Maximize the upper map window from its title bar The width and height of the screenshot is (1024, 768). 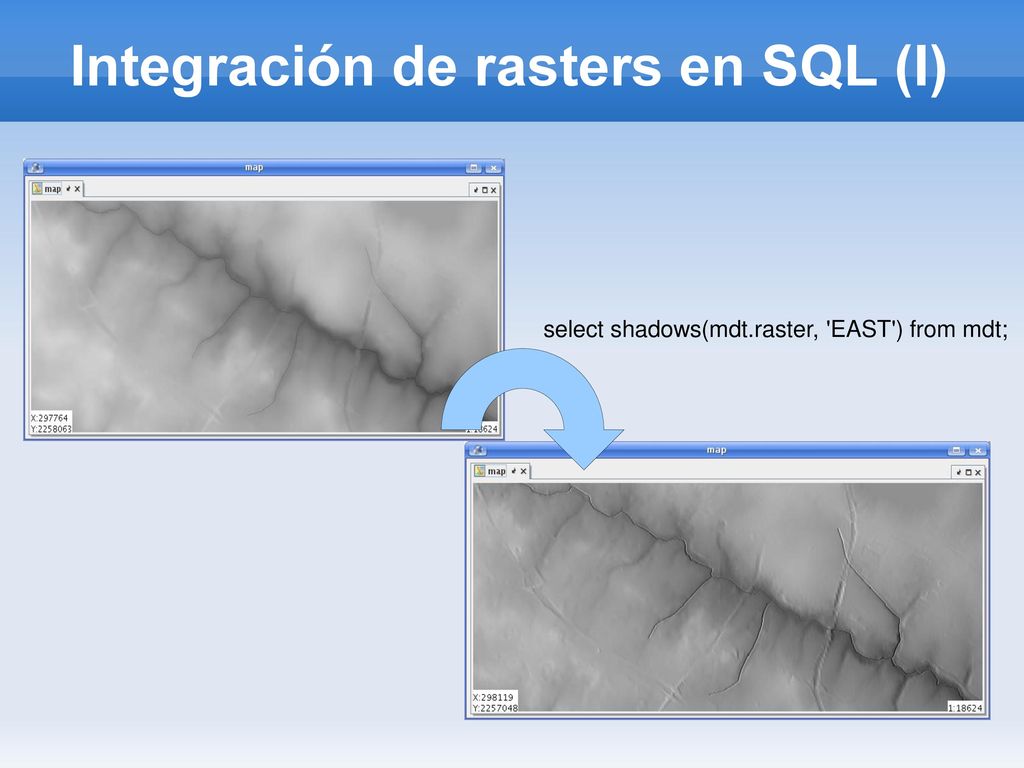pyautogui.click(x=474, y=168)
